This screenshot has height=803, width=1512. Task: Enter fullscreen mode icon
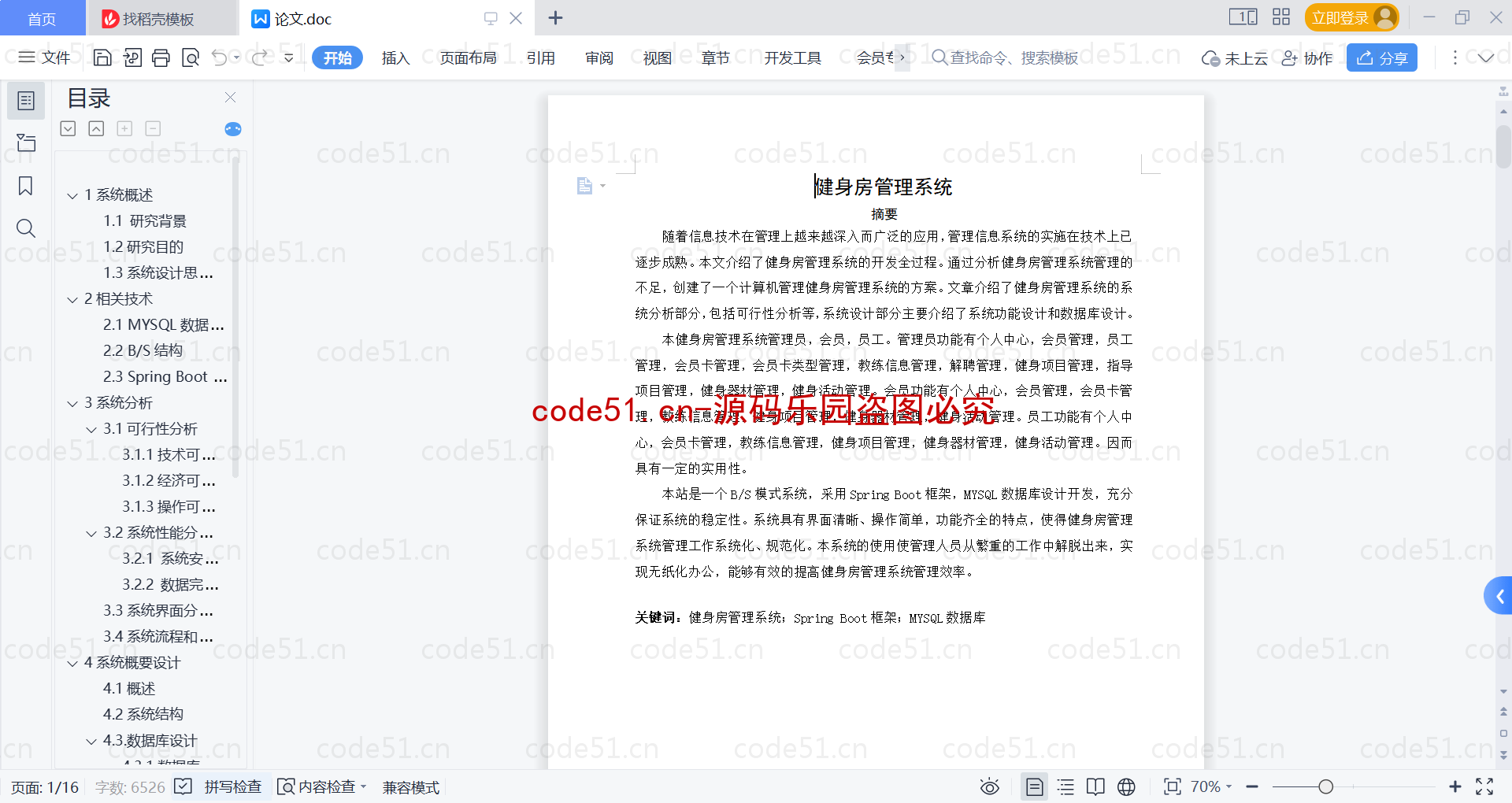point(1484,786)
